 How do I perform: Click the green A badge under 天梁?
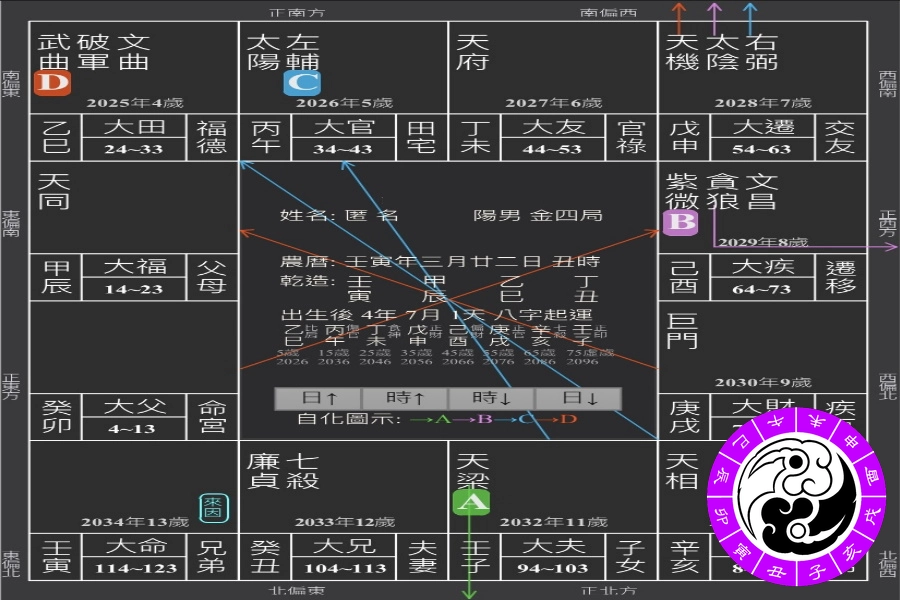(472, 503)
